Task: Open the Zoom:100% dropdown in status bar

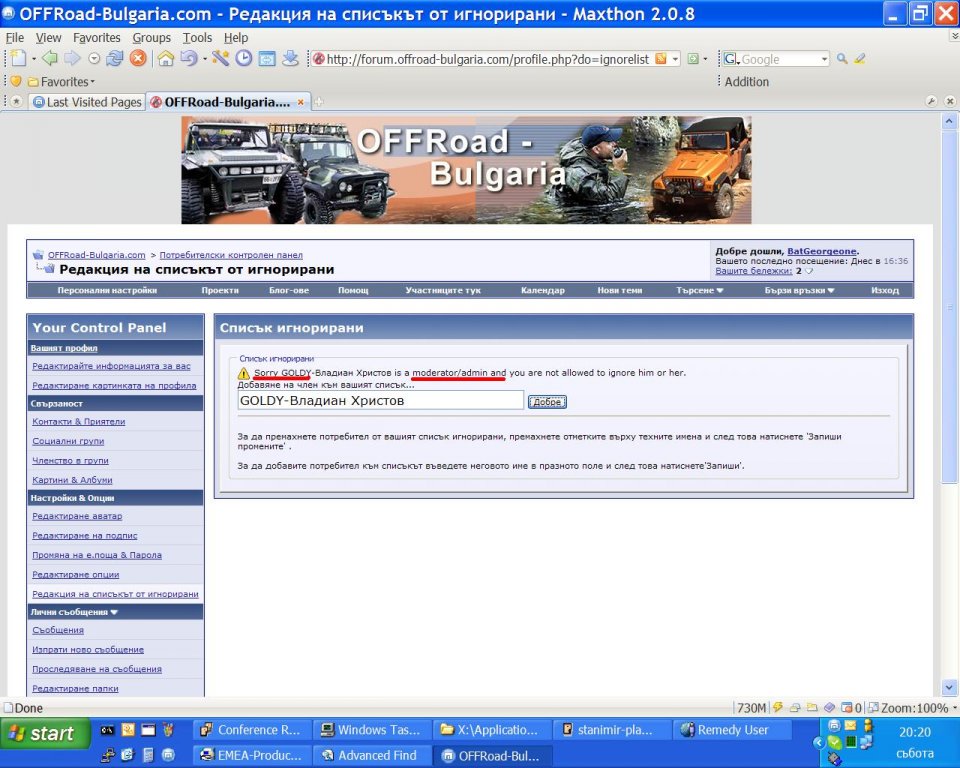Action: [x=911, y=708]
